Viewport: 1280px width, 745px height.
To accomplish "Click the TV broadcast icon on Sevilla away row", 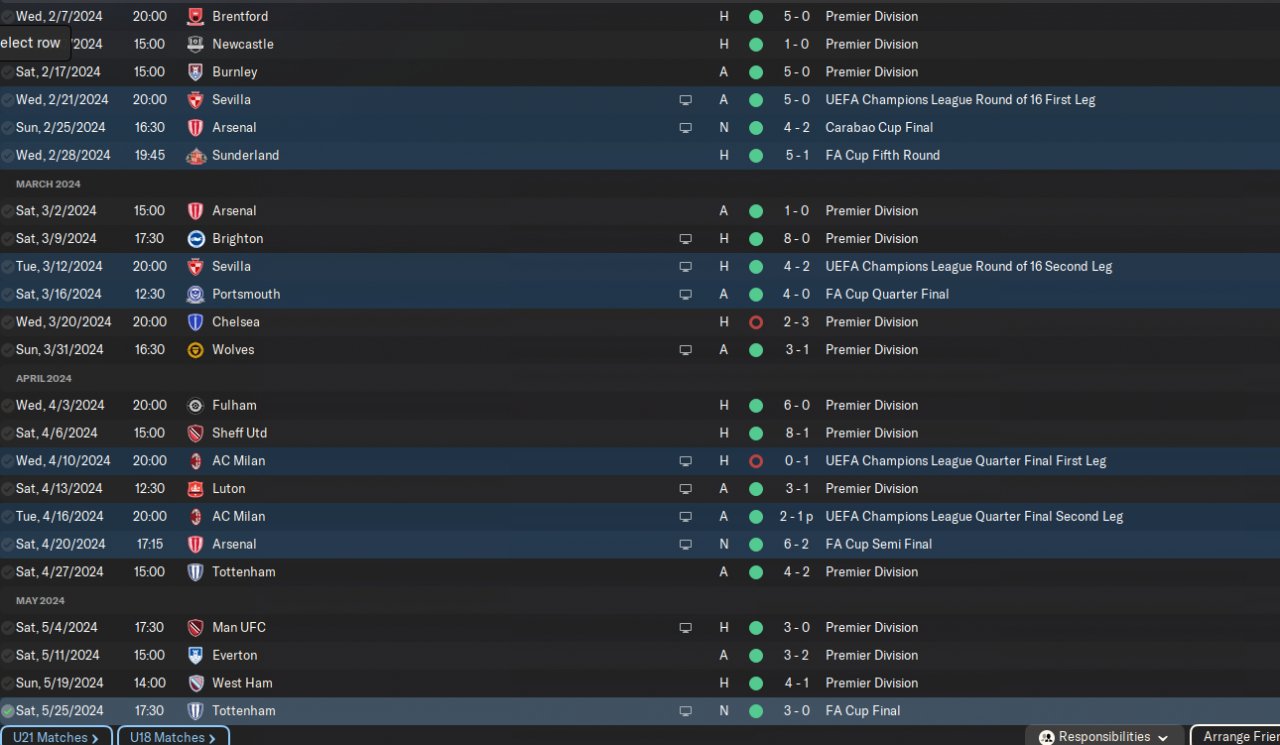I will 685,100.
